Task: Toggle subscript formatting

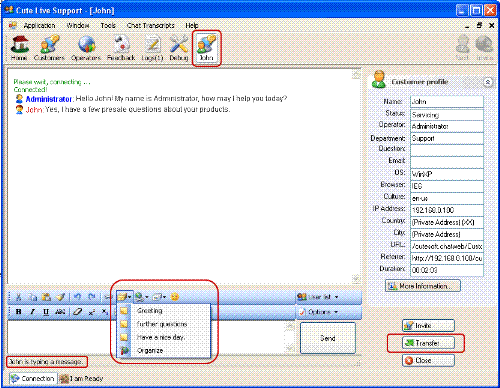Action: pos(105,312)
